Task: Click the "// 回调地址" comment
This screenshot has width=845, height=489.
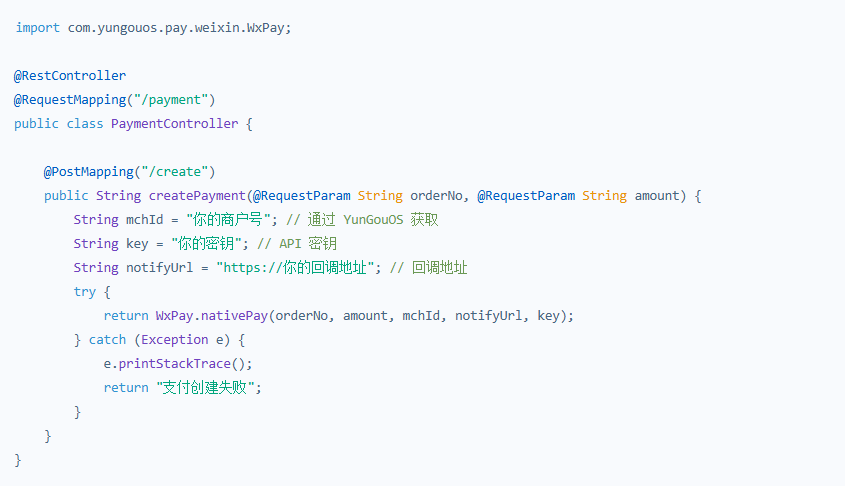Action: (x=428, y=268)
